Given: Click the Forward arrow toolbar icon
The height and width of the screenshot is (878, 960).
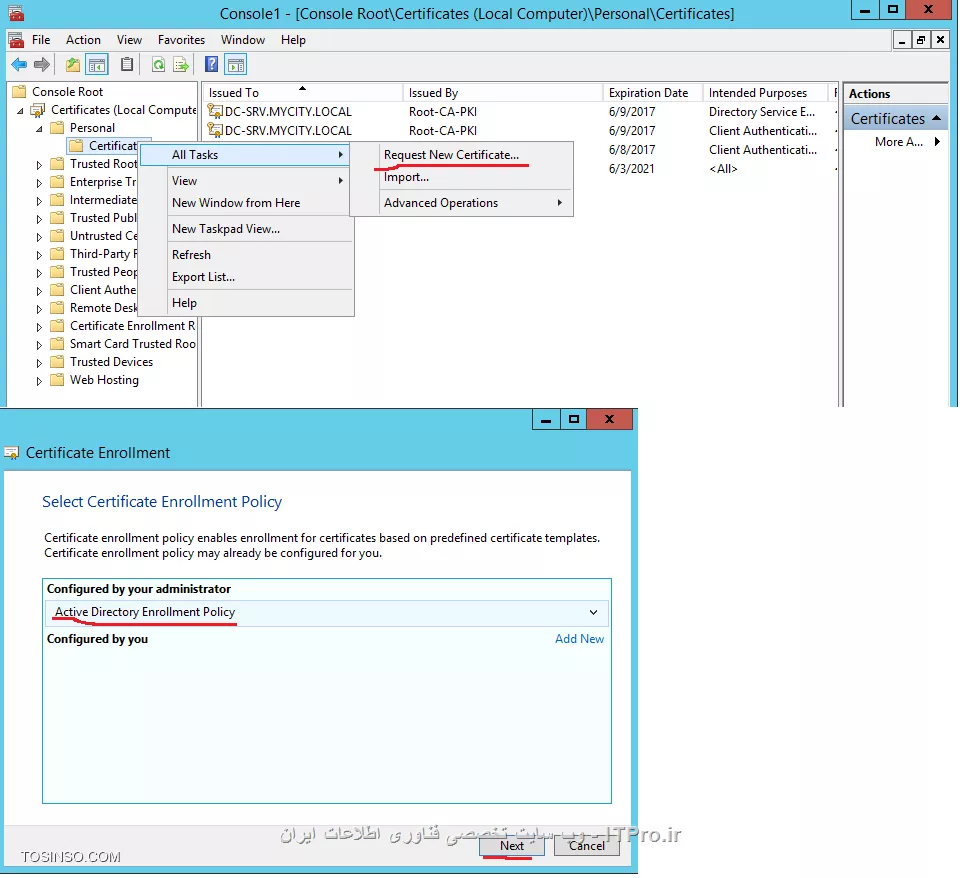Looking at the screenshot, I should (42, 64).
